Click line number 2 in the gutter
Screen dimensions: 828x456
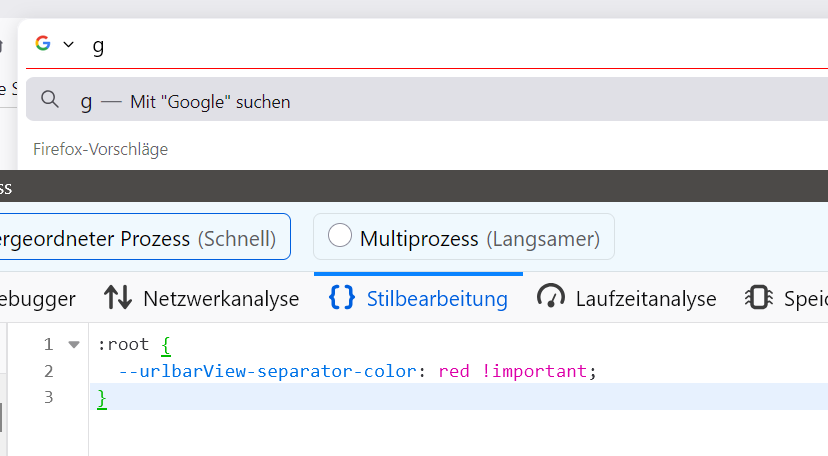tap(48, 371)
